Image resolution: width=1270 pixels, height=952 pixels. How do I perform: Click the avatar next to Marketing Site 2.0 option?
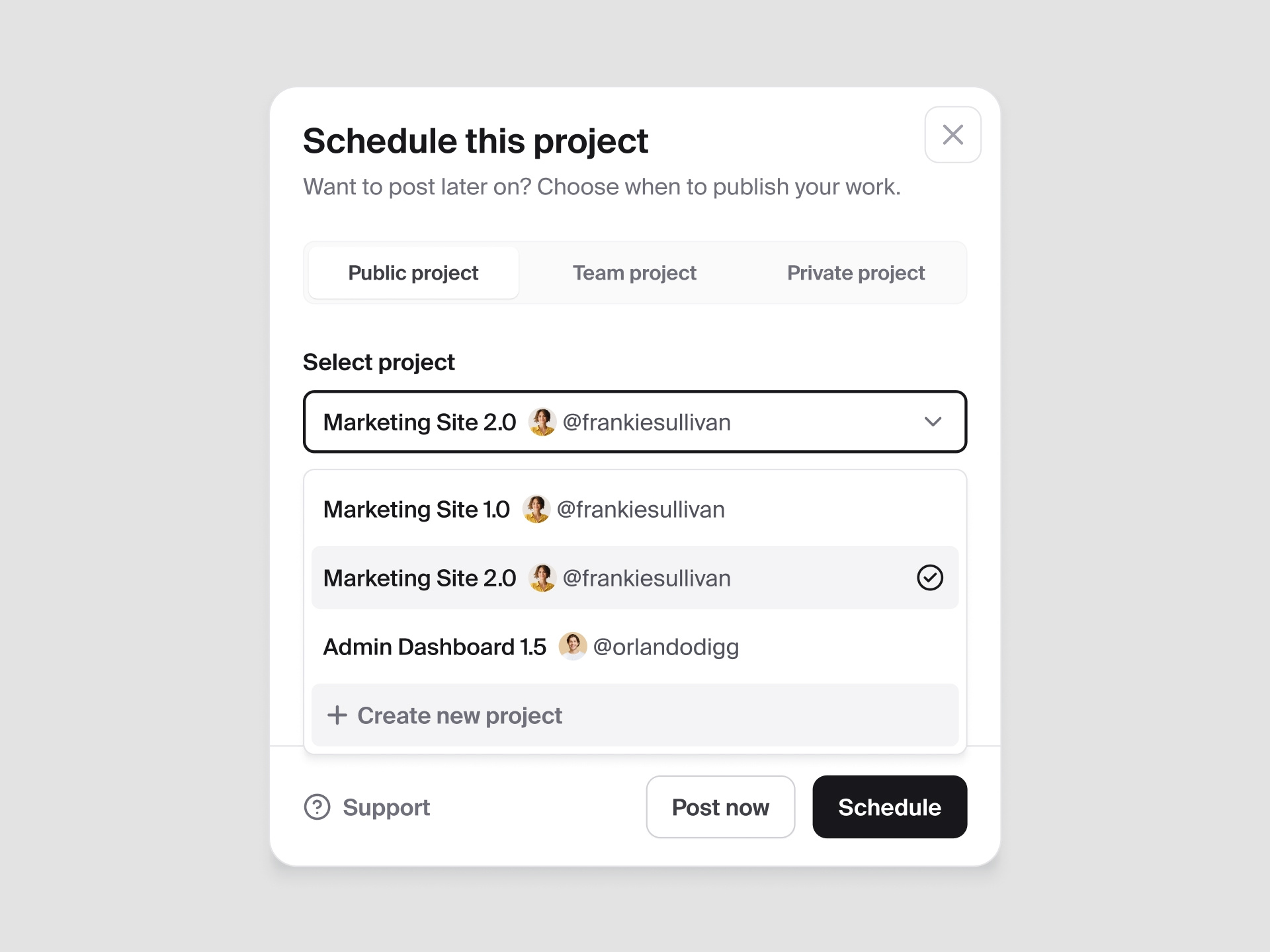coord(542,578)
